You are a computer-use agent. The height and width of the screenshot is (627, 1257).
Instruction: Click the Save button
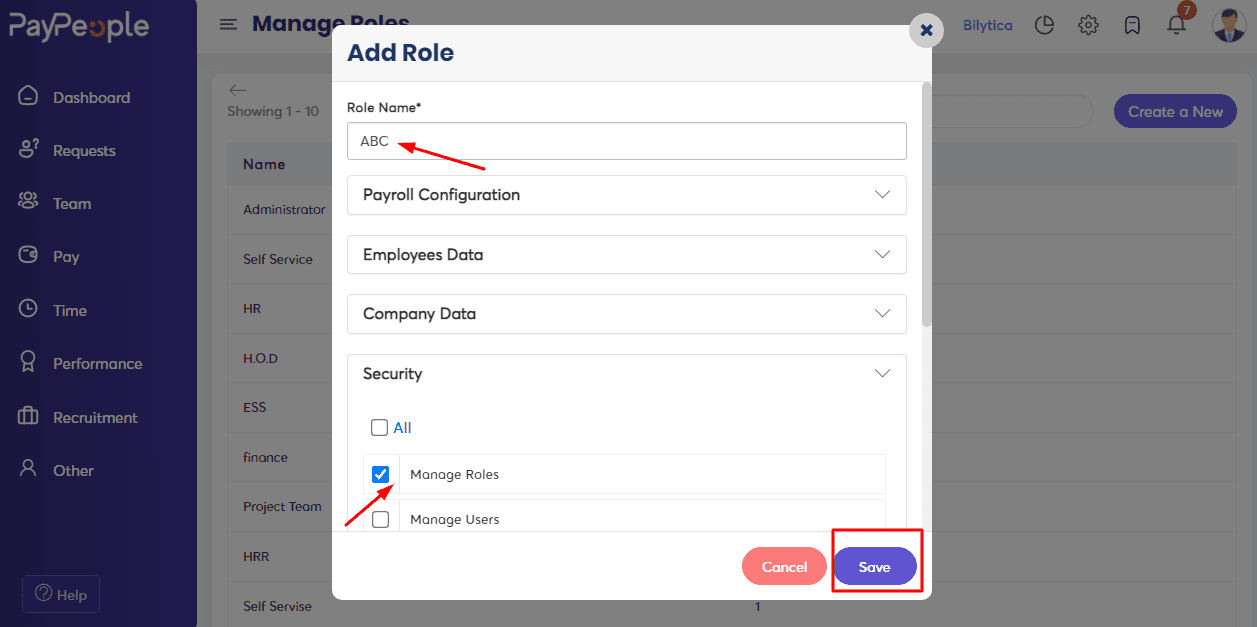tap(875, 567)
